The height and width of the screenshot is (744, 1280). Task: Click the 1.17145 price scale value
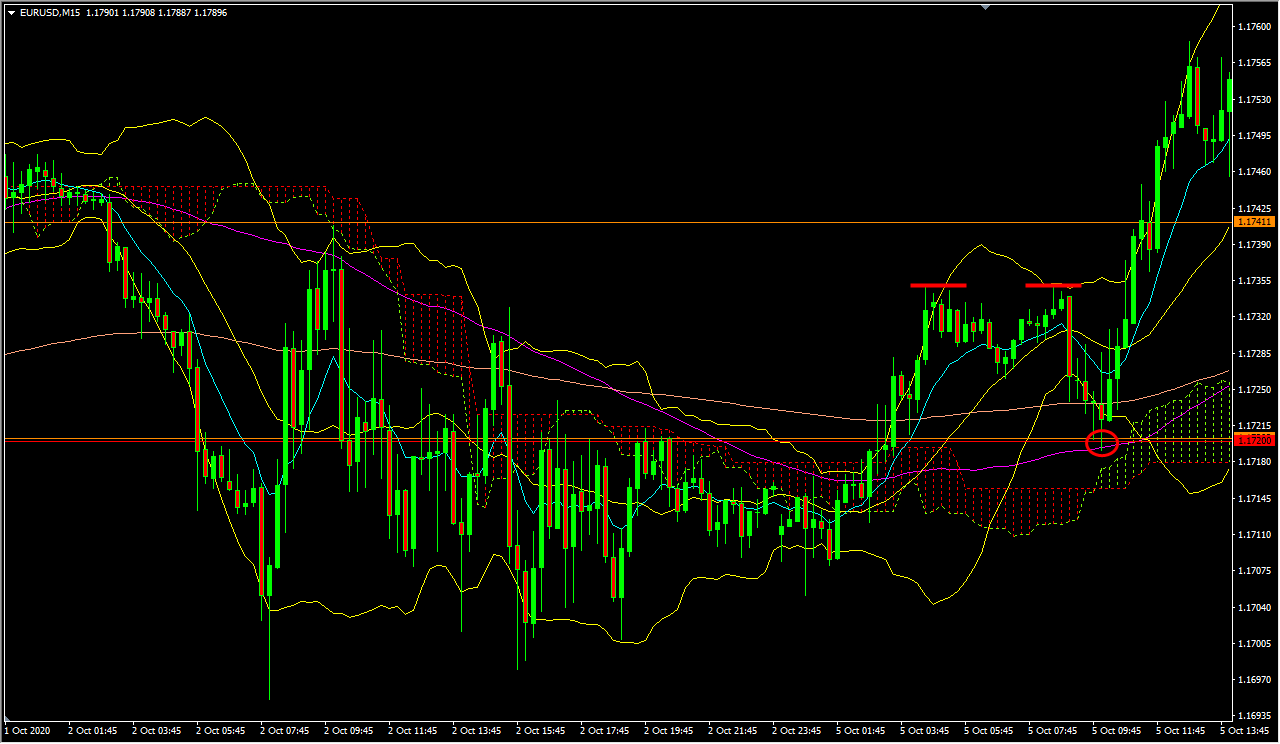(x=1254, y=498)
